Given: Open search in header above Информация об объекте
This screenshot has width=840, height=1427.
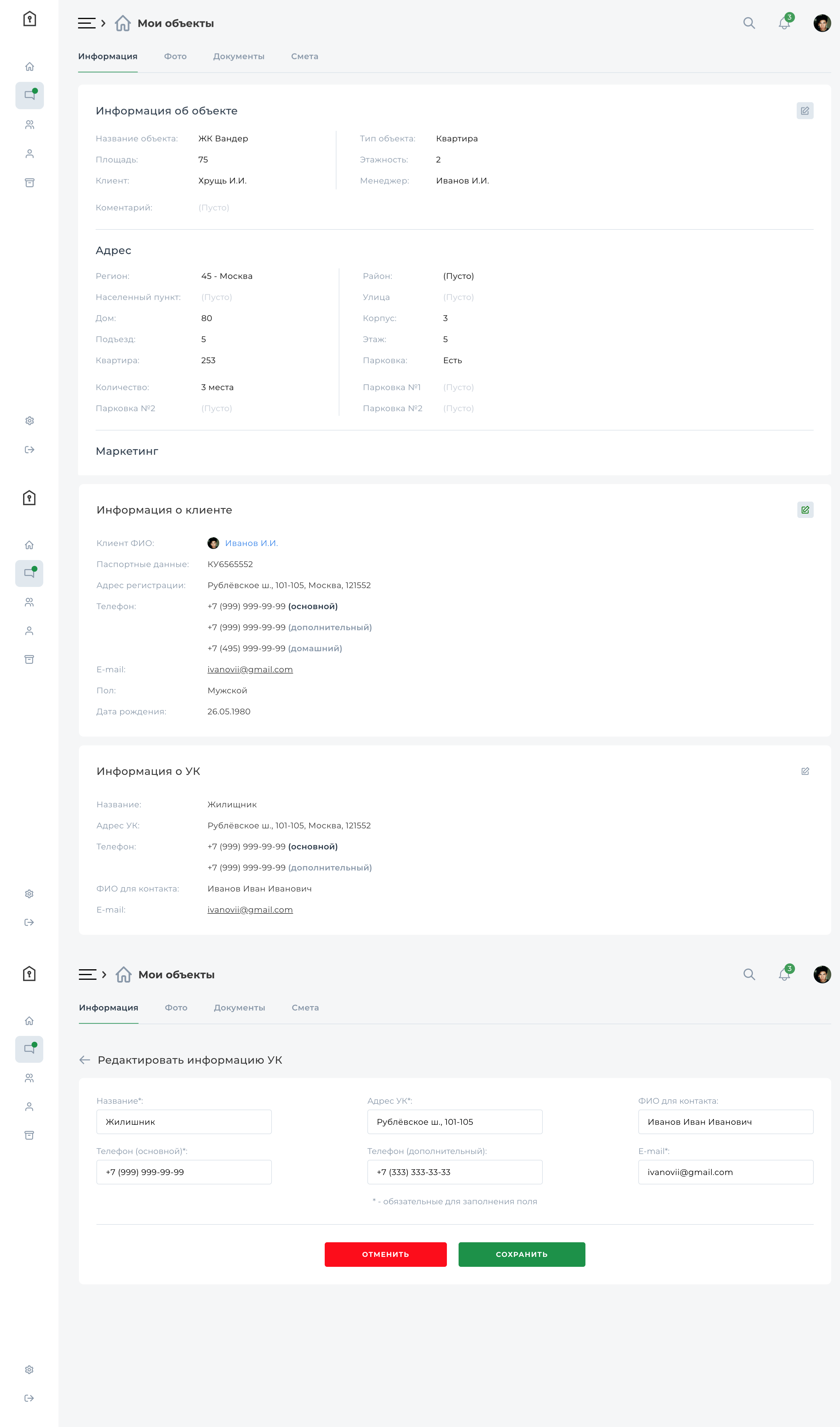Looking at the screenshot, I should point(749,23).
